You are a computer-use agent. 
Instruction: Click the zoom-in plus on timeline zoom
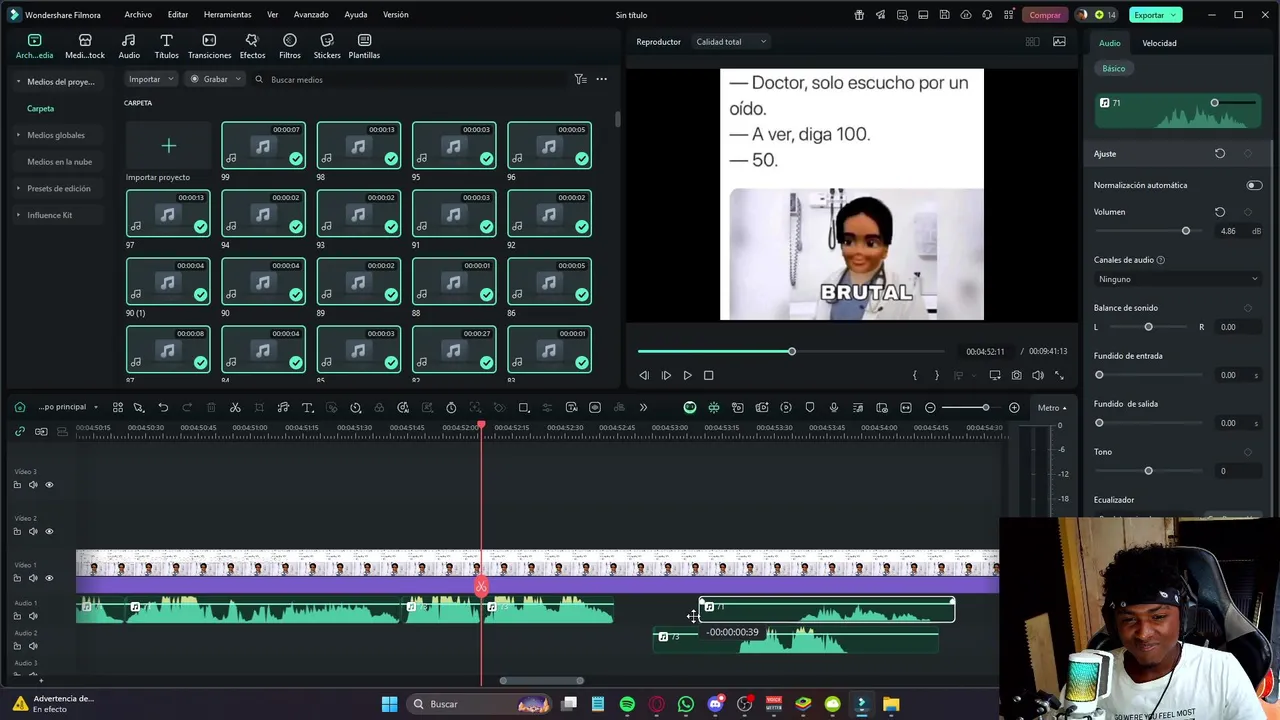point(1014,407)
